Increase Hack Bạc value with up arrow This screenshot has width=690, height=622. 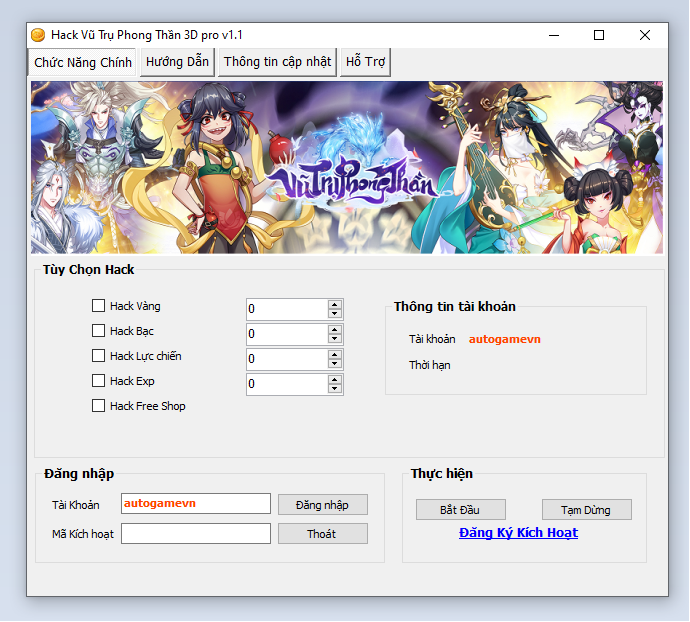click(x=334, y=330)
